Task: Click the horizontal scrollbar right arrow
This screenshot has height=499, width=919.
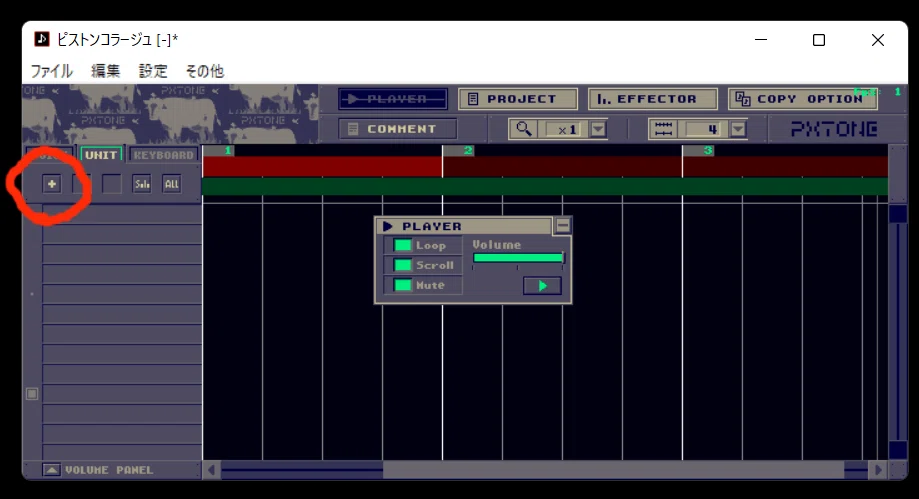Action: (x=877, y=470)
